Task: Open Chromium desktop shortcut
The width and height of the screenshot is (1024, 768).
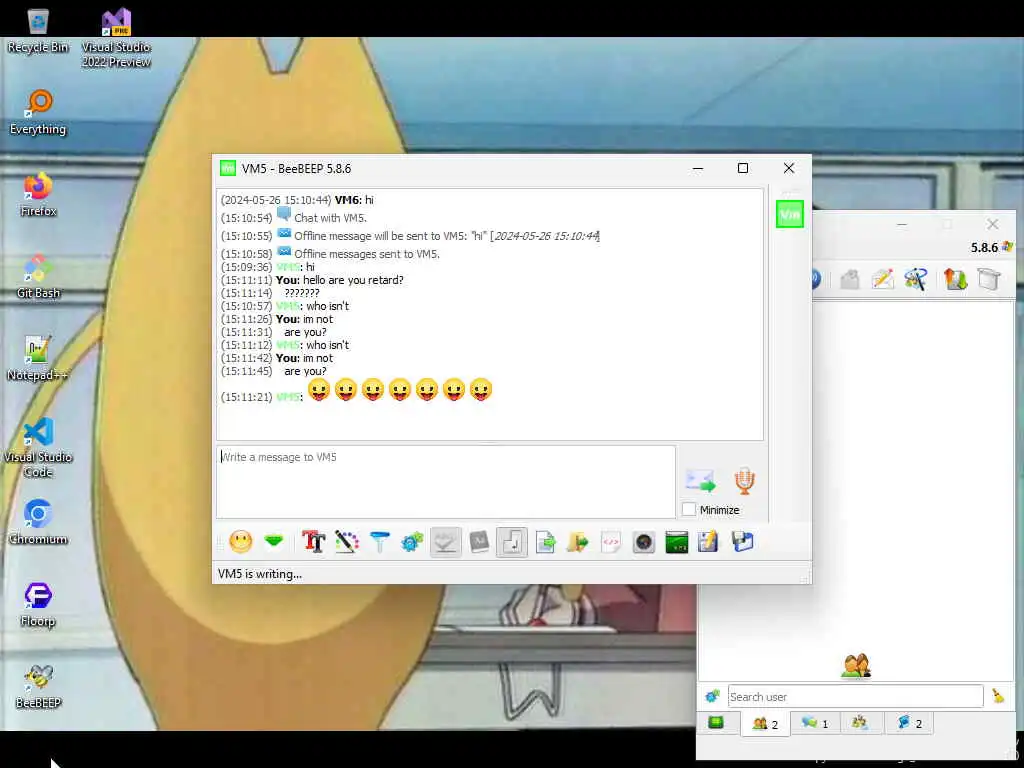Action: (38, 523)
